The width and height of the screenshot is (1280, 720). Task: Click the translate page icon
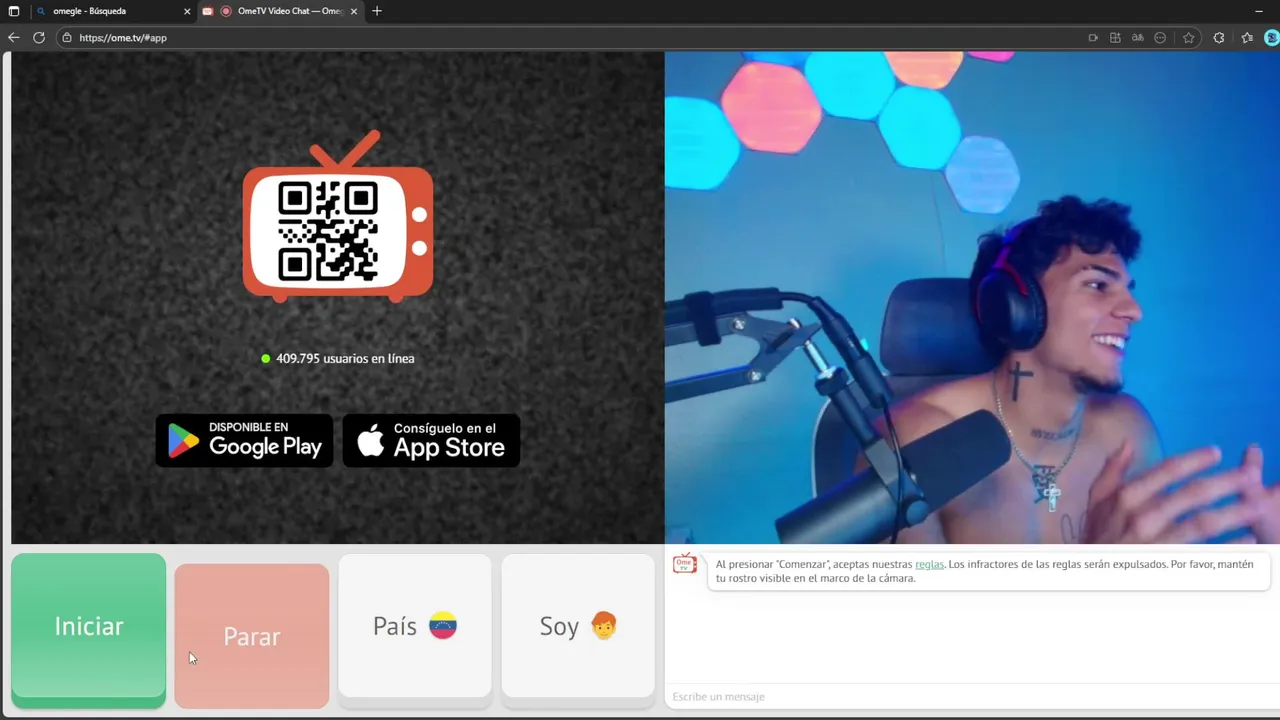click(1138, 38)
